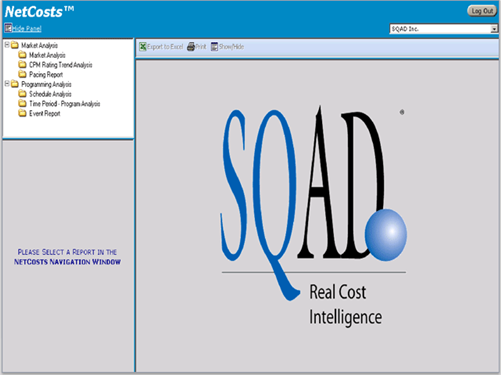501x375 pixels.
Task: Click the Pacing Report folder icon
Action: point(22,74)
